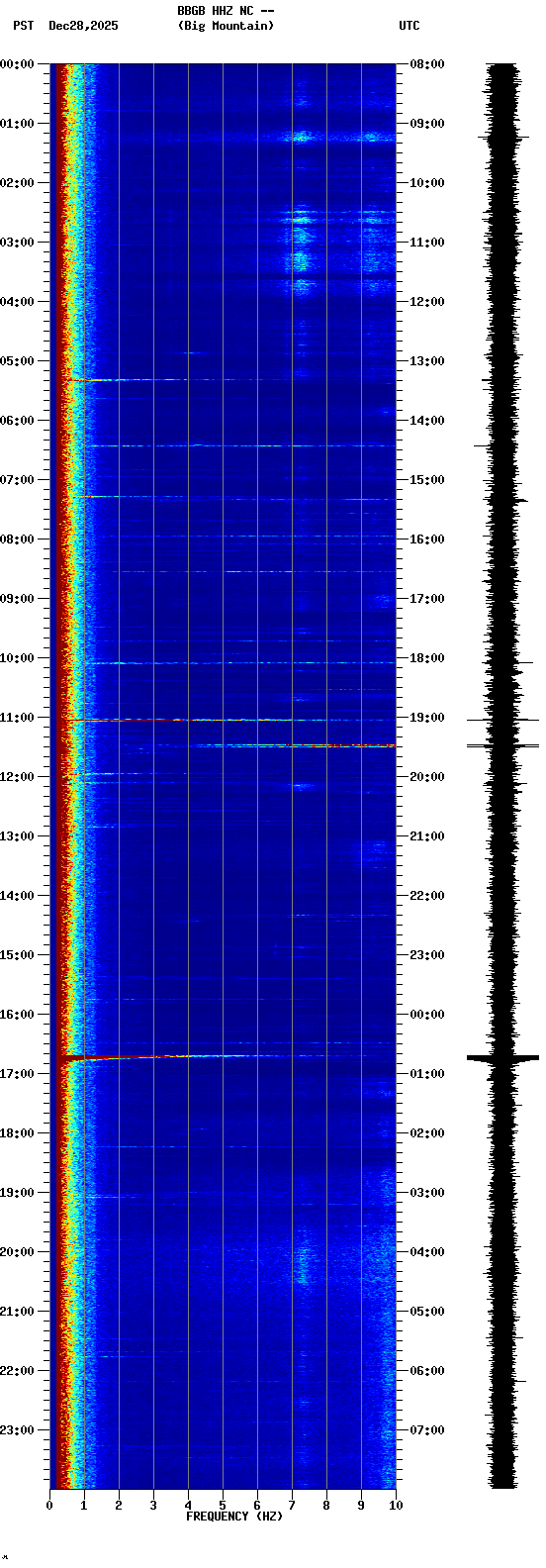Click the 5 tick on frequency axis
Viewport: 546px width, 1568px height.
click(x=223, y=1506)
